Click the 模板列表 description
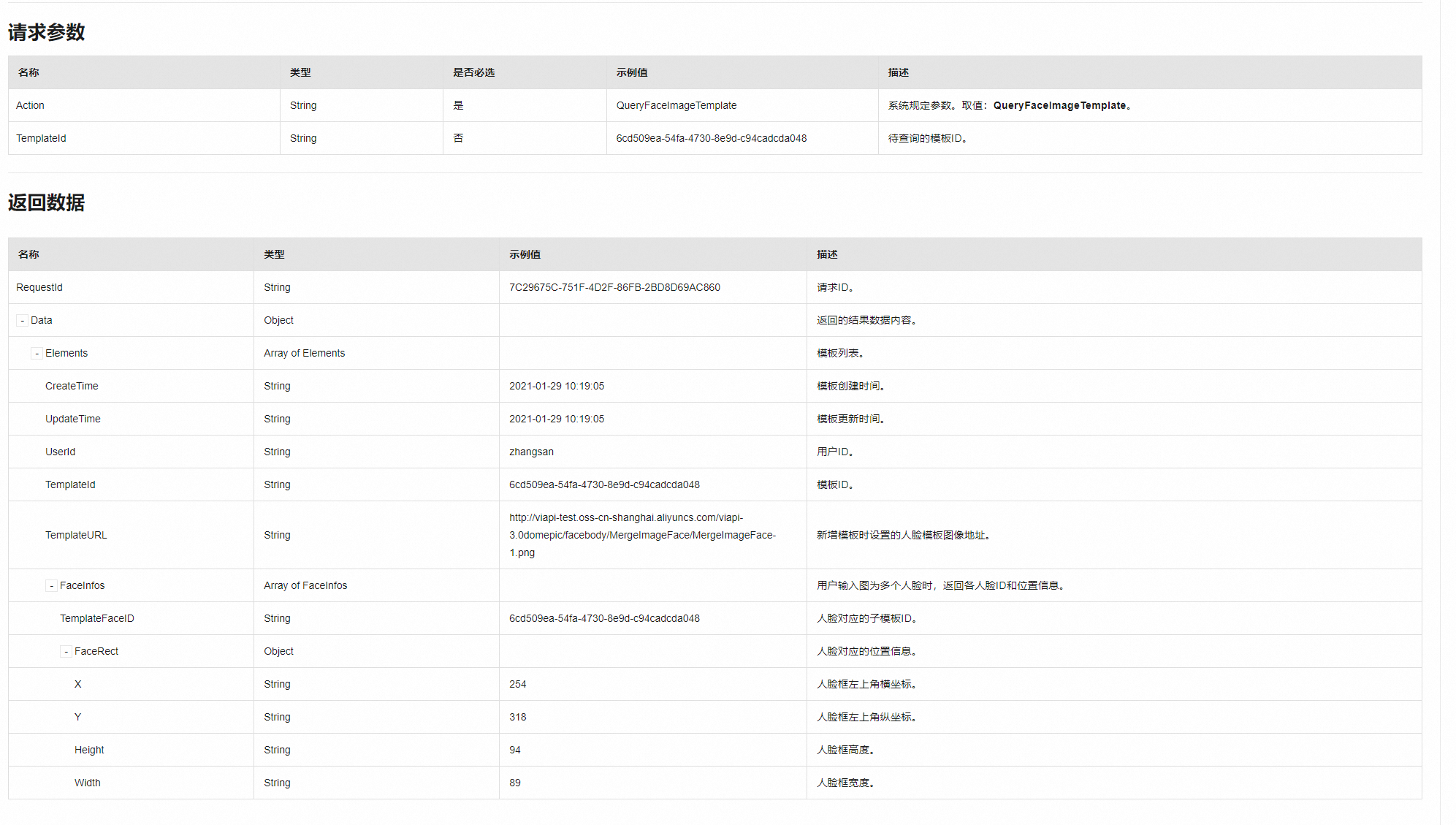This screenshot has width=1456, height=825. [841, 353]
